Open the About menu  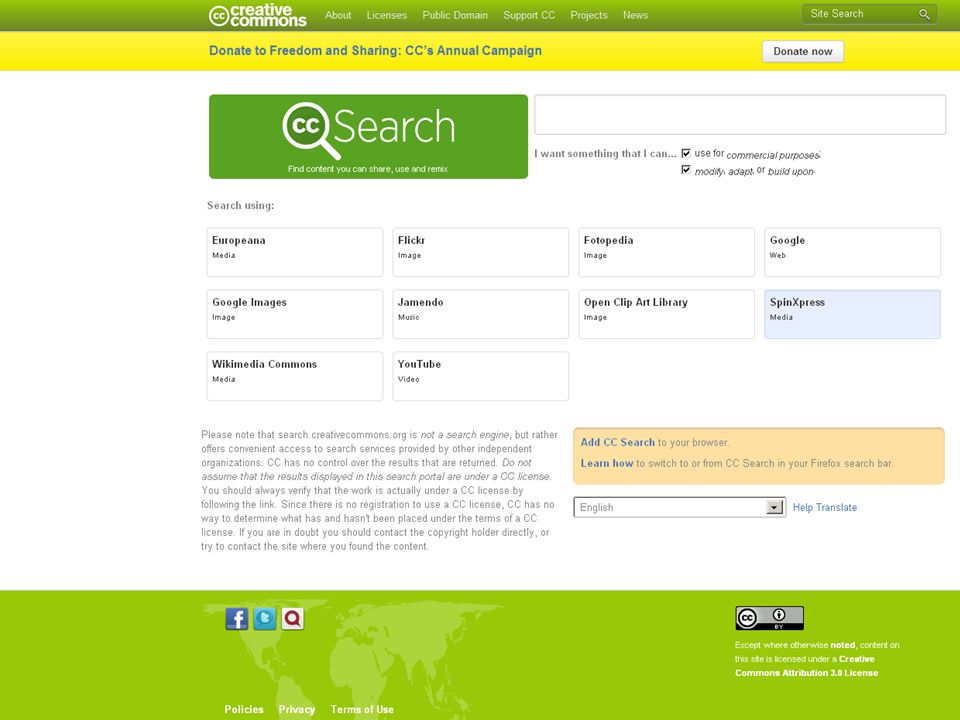[338, 15]
